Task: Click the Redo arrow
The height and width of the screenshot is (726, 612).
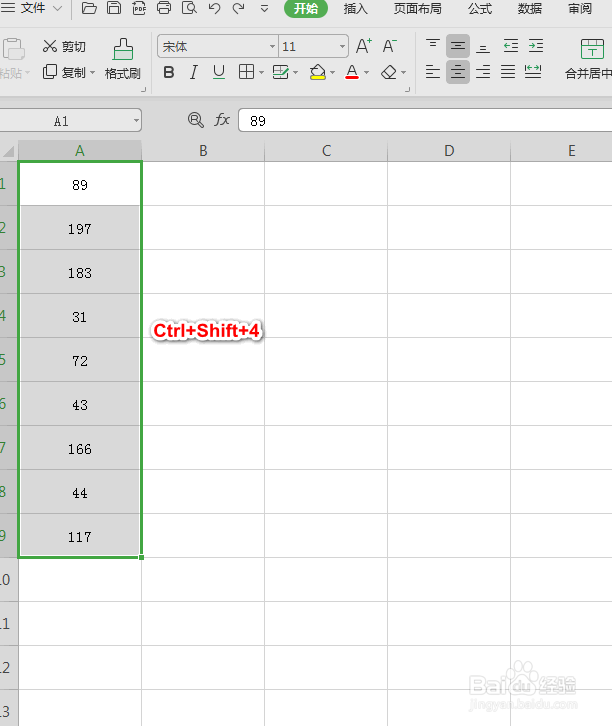Action: 239,8
